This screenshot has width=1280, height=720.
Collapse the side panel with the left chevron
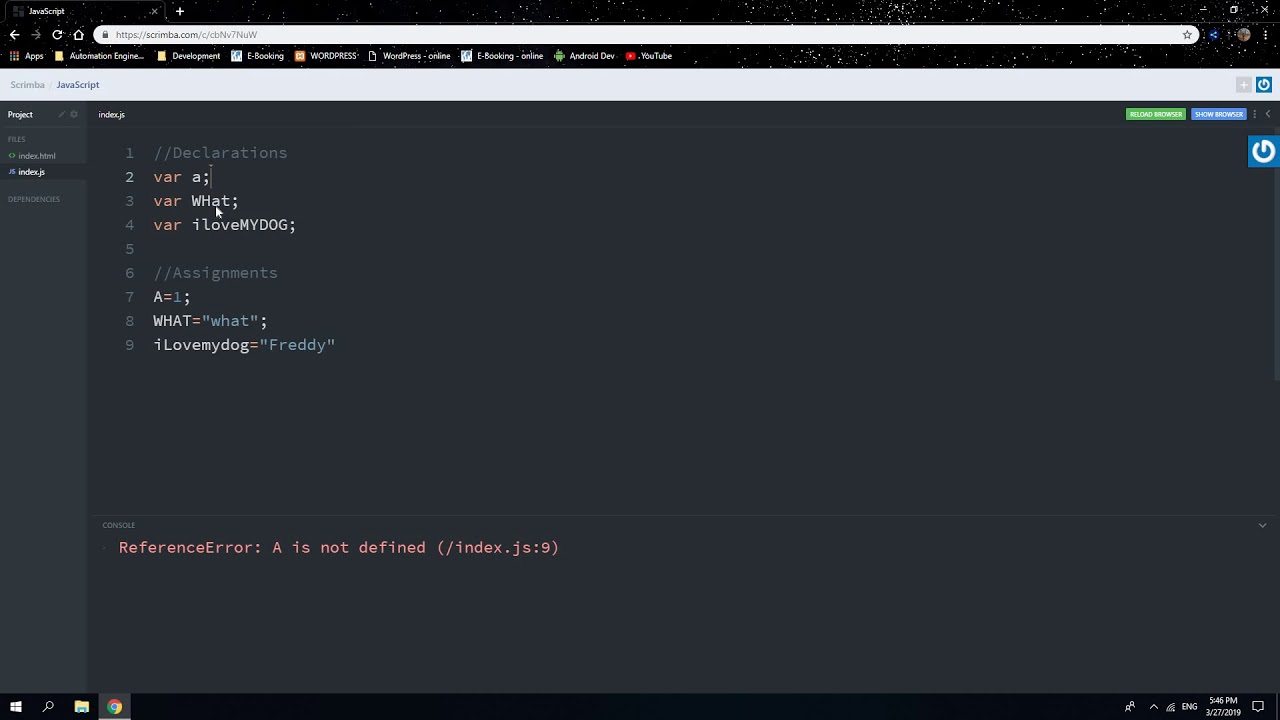[1267, 114]
